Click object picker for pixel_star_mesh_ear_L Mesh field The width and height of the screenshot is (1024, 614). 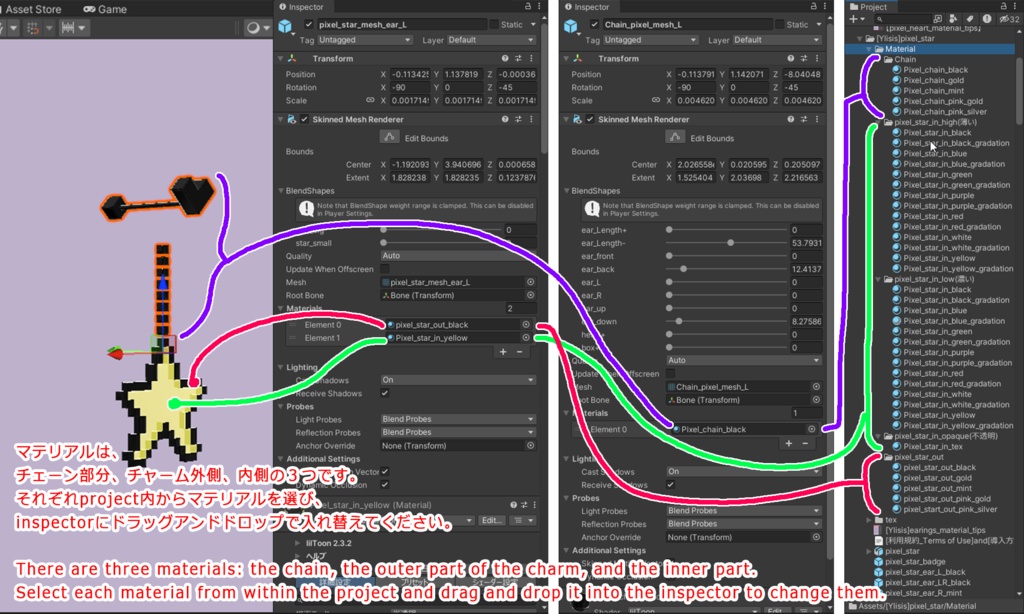(x=530, y=282)
